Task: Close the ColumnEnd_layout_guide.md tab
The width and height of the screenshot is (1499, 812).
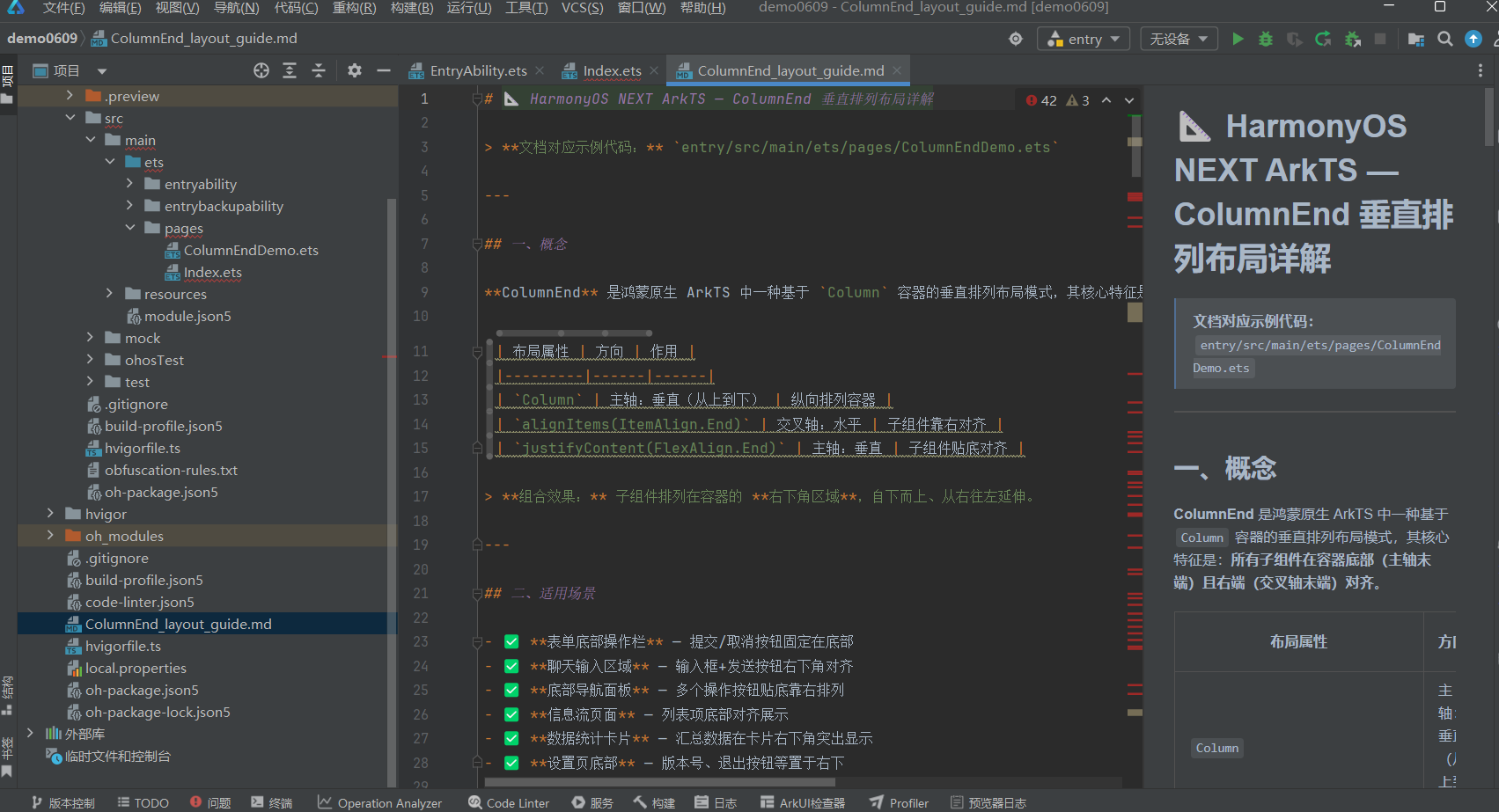Action: pos(897,70)
